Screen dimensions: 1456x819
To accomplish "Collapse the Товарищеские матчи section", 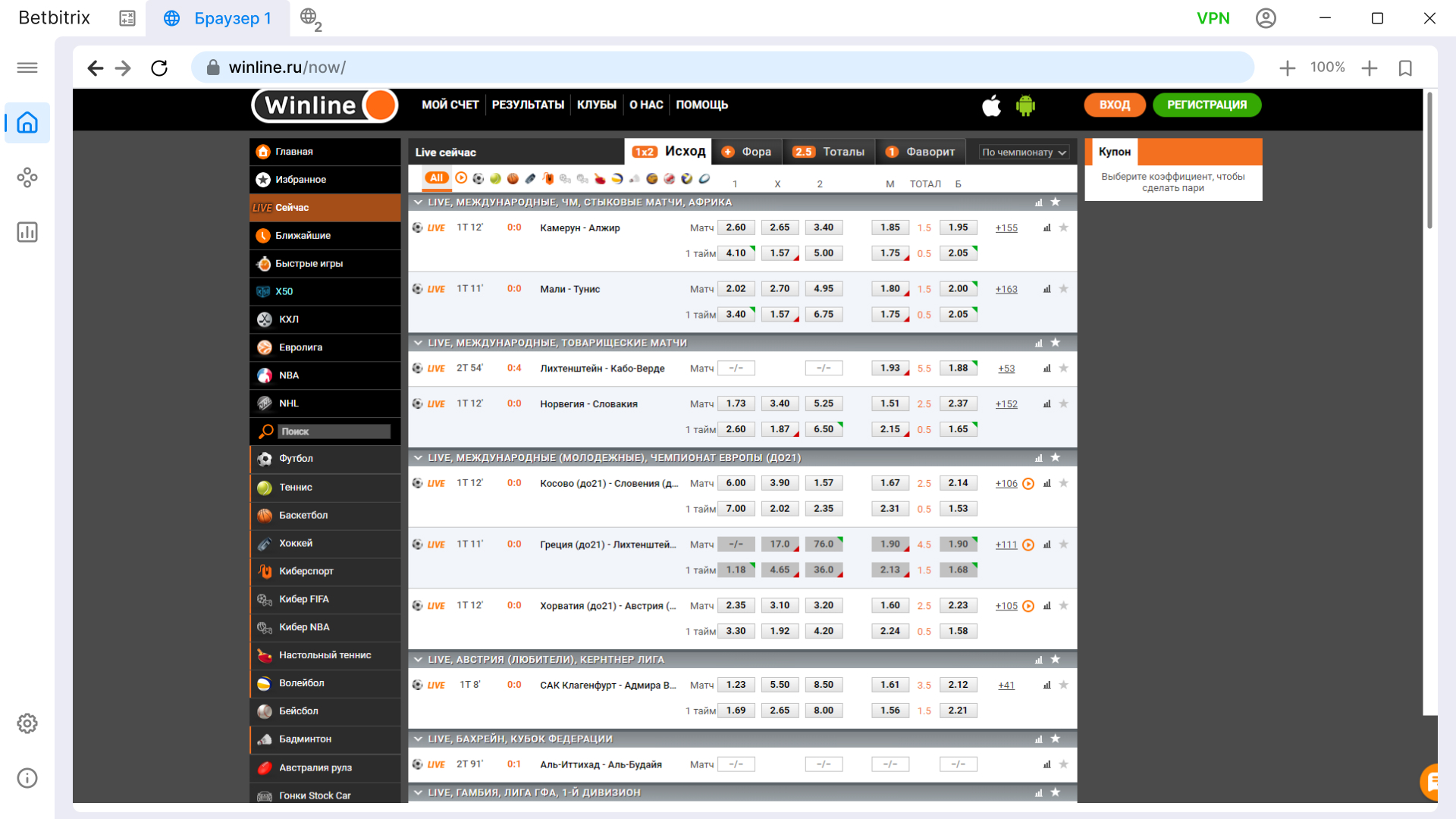I will point(418,343).
